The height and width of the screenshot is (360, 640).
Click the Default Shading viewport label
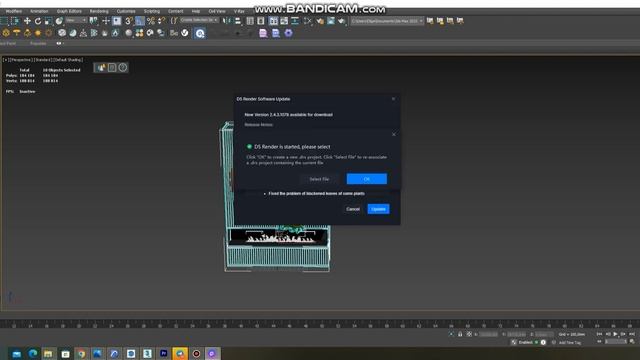coord(69,60)
